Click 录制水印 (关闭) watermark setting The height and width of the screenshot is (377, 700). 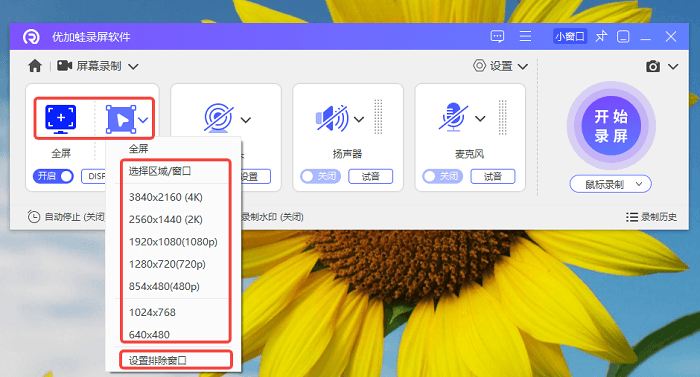point(272,217)
